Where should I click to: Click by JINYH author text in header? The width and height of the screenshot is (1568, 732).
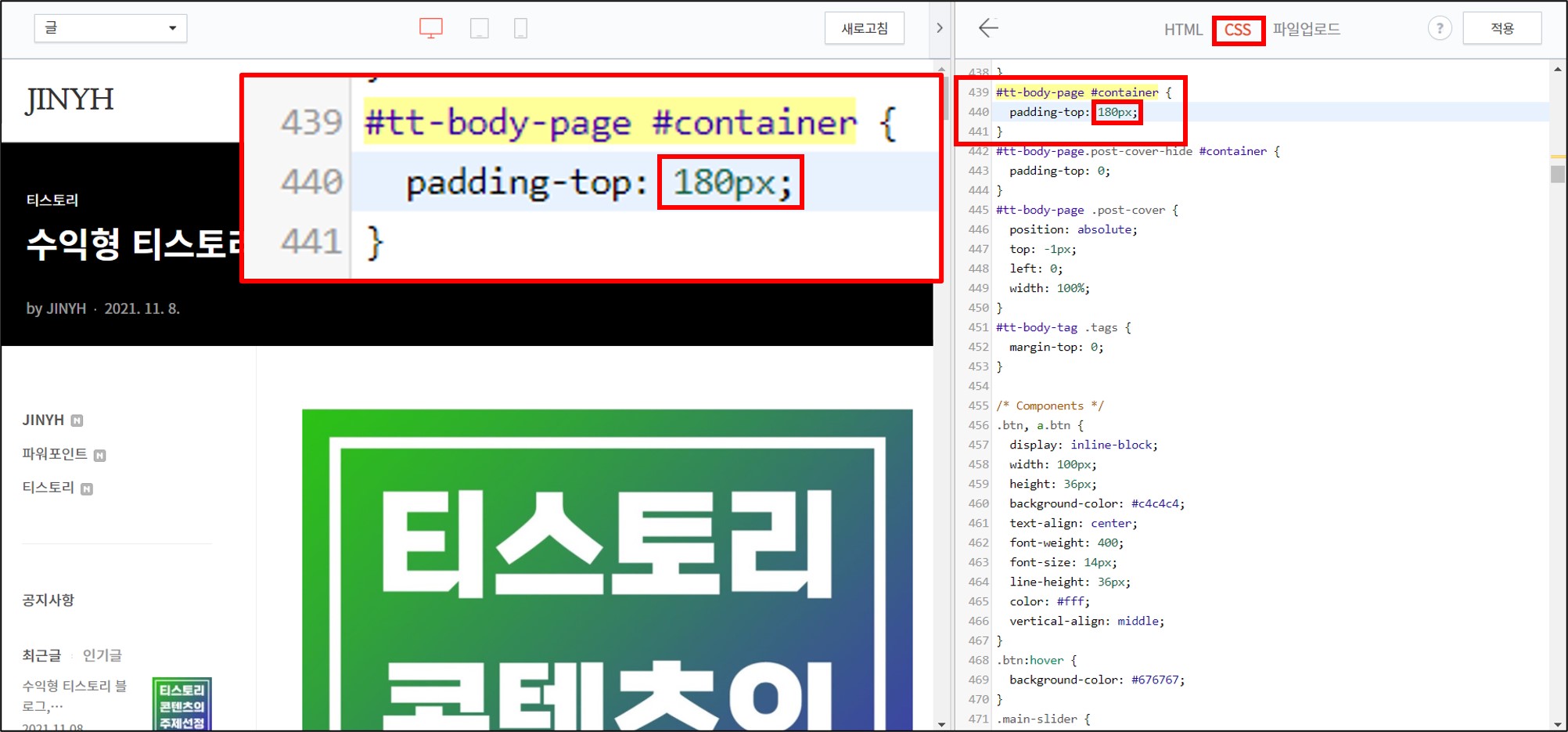click(56, 308)
